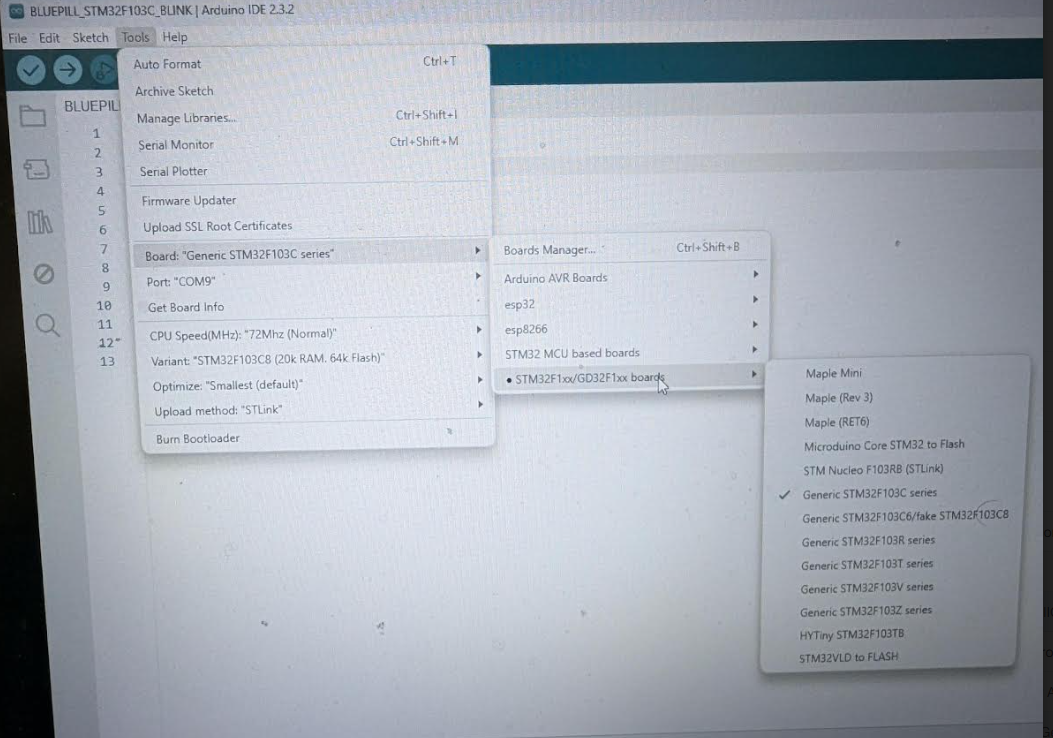
Task: Select Maple (Rev 3) board
Action: [x=897, y=398]
